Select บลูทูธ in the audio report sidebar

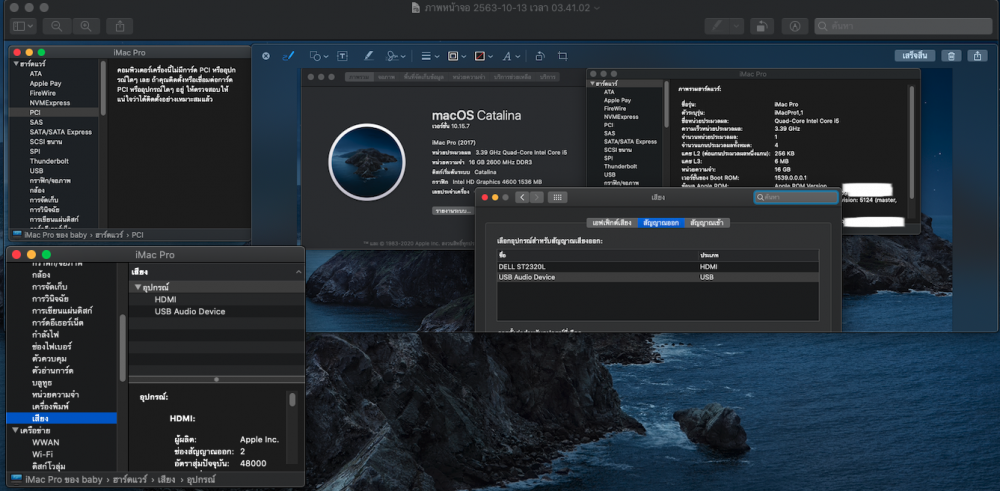coord(44,383)
